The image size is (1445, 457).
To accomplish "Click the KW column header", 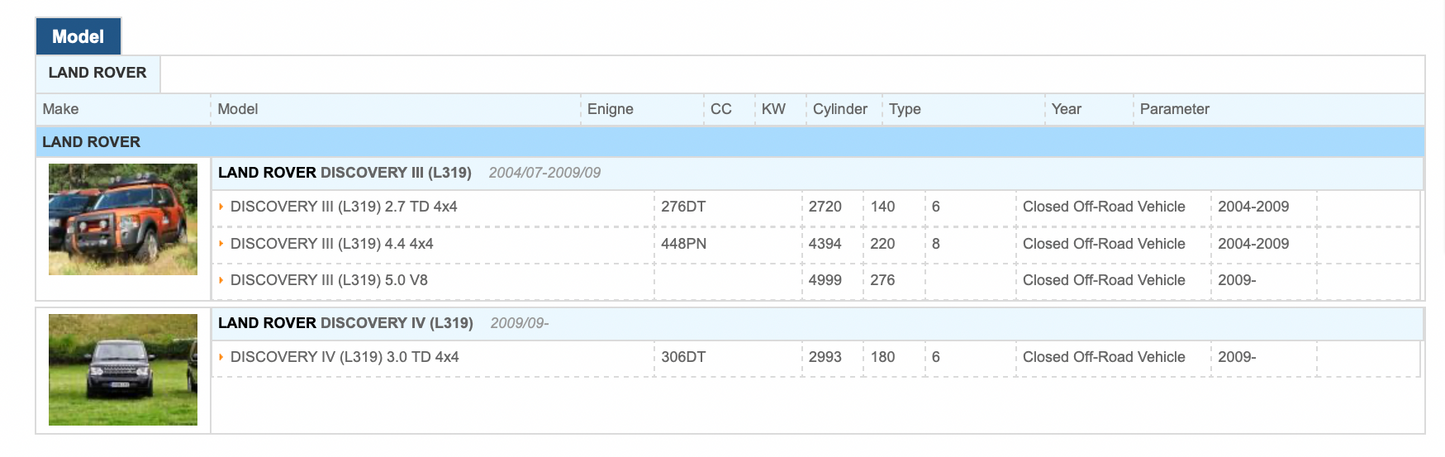I will coord(774,109).
